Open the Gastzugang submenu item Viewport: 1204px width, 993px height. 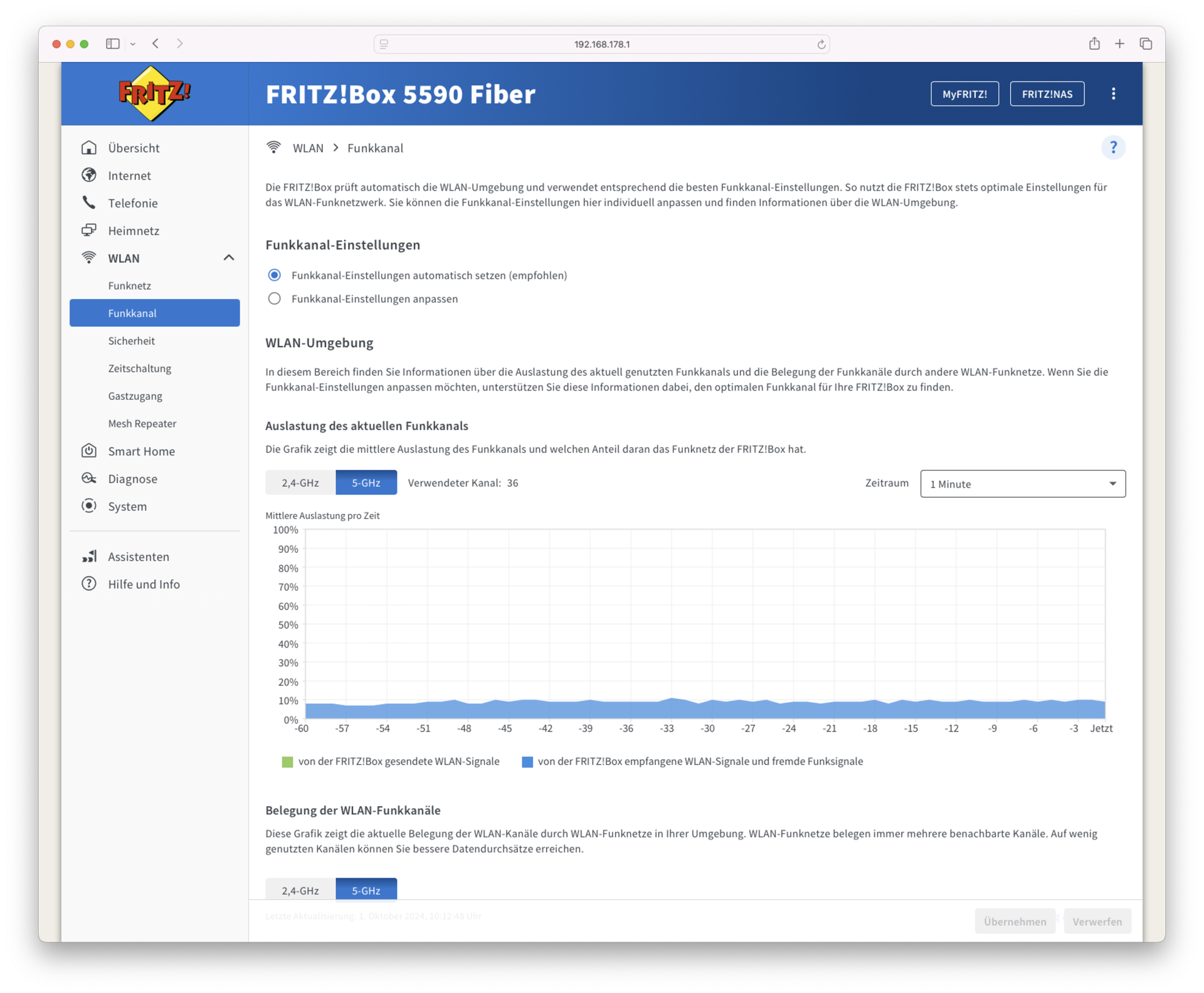[x=155, y=396]
